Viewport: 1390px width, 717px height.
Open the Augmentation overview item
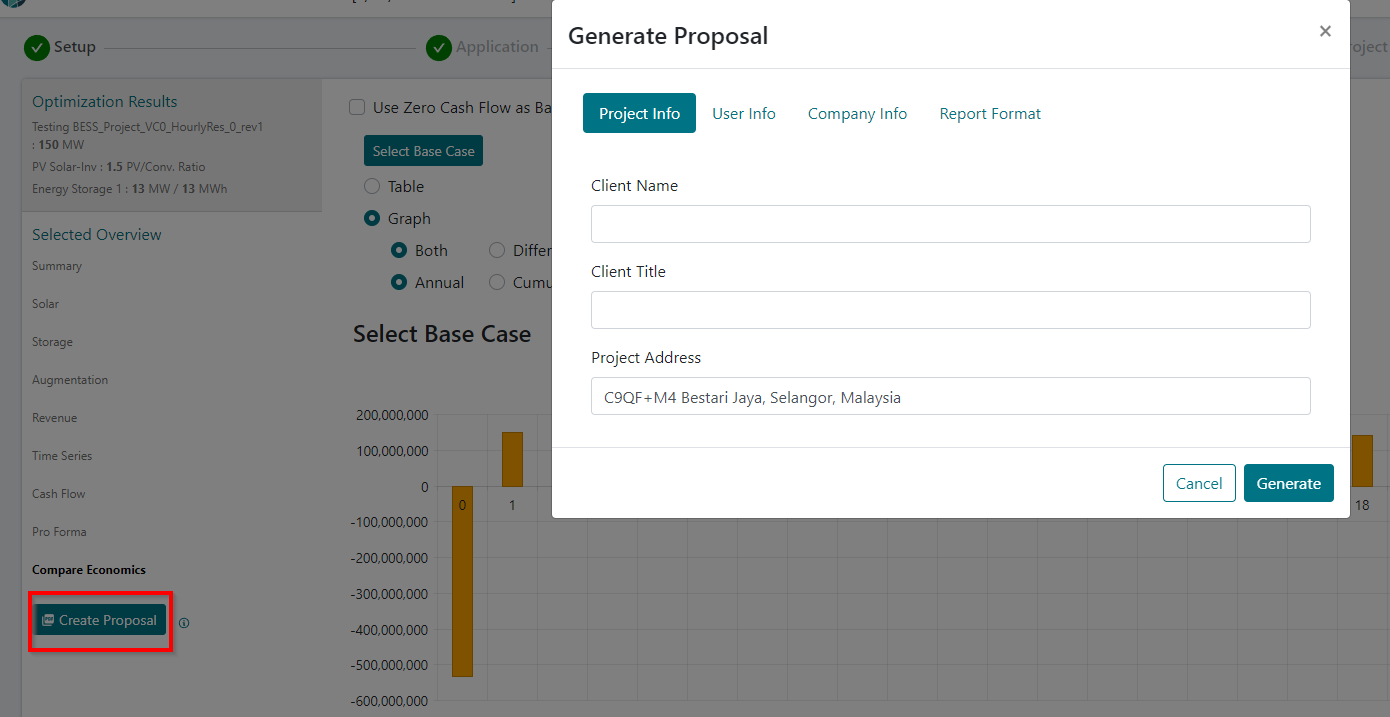pyautogui.click(x=70, y=380)
